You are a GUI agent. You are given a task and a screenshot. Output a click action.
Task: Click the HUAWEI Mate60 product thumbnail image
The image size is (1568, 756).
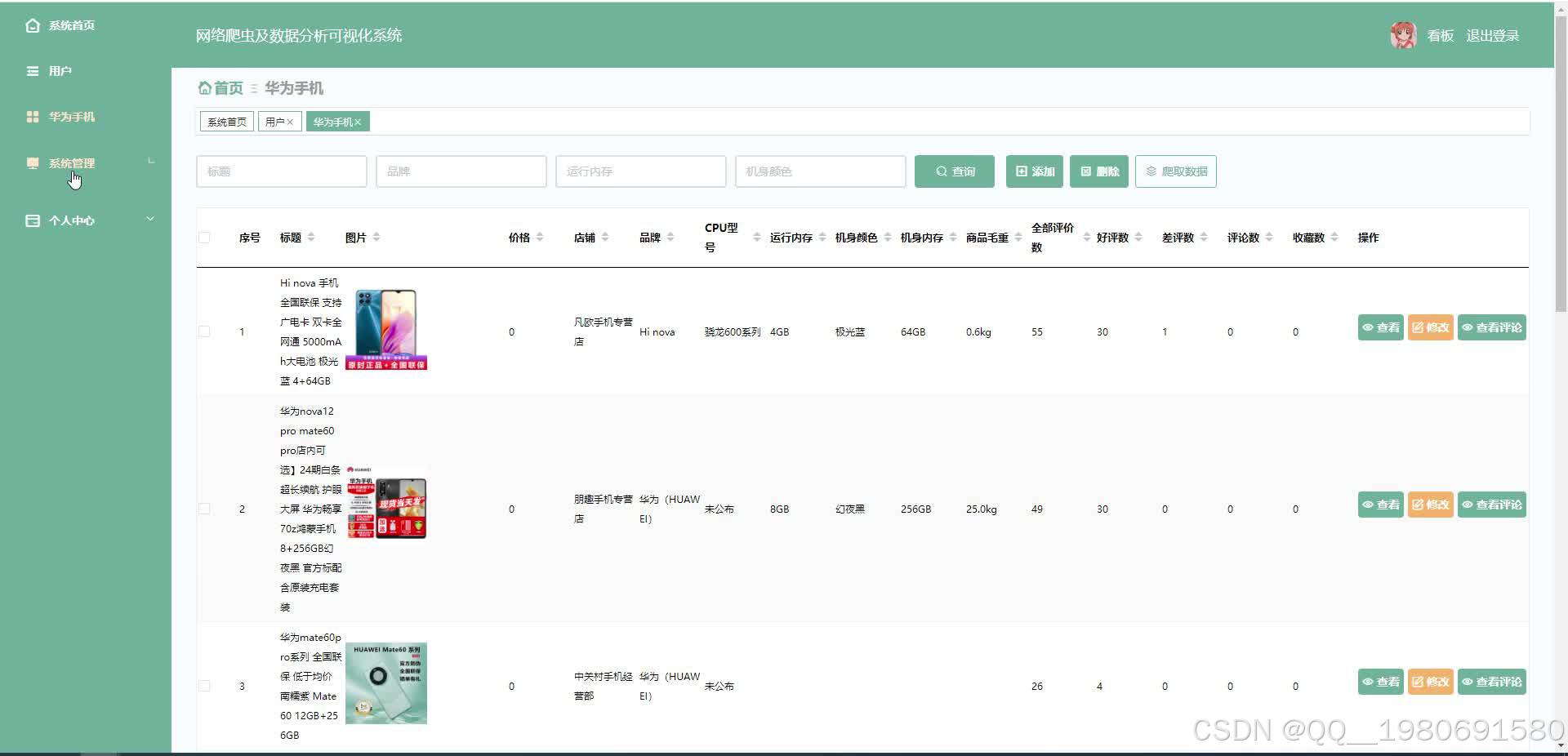(x=386, y=683)
